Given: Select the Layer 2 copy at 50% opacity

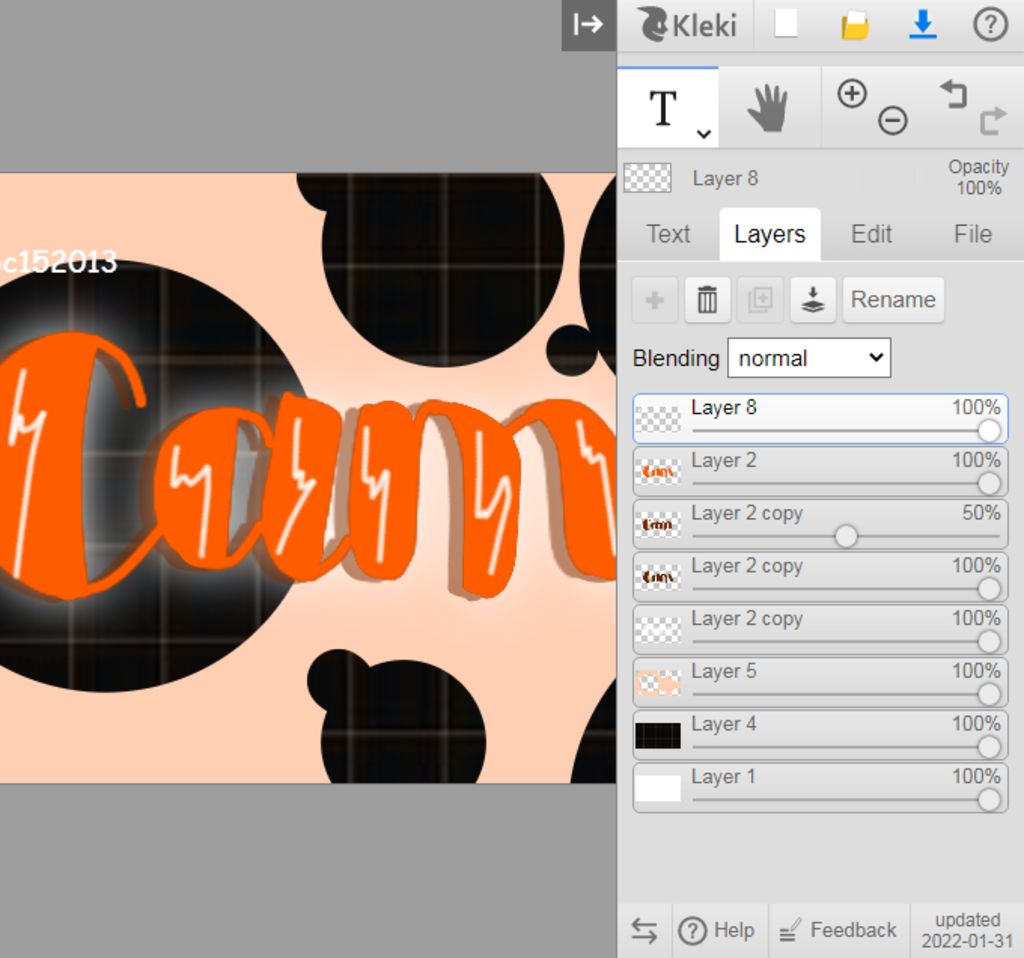Looking at the screenshot, I should coord(820,524).
